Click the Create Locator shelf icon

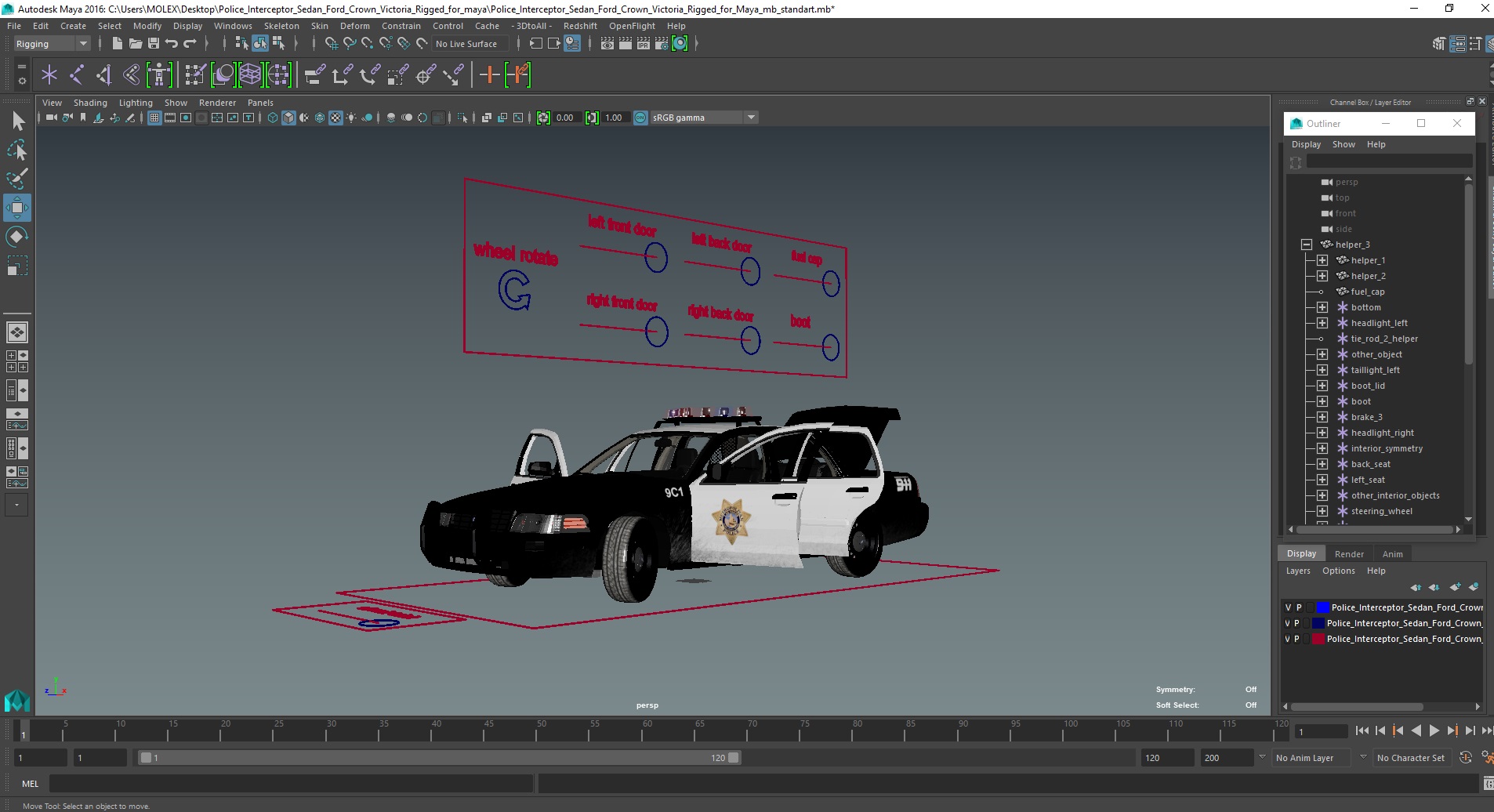tap(49, 75)
